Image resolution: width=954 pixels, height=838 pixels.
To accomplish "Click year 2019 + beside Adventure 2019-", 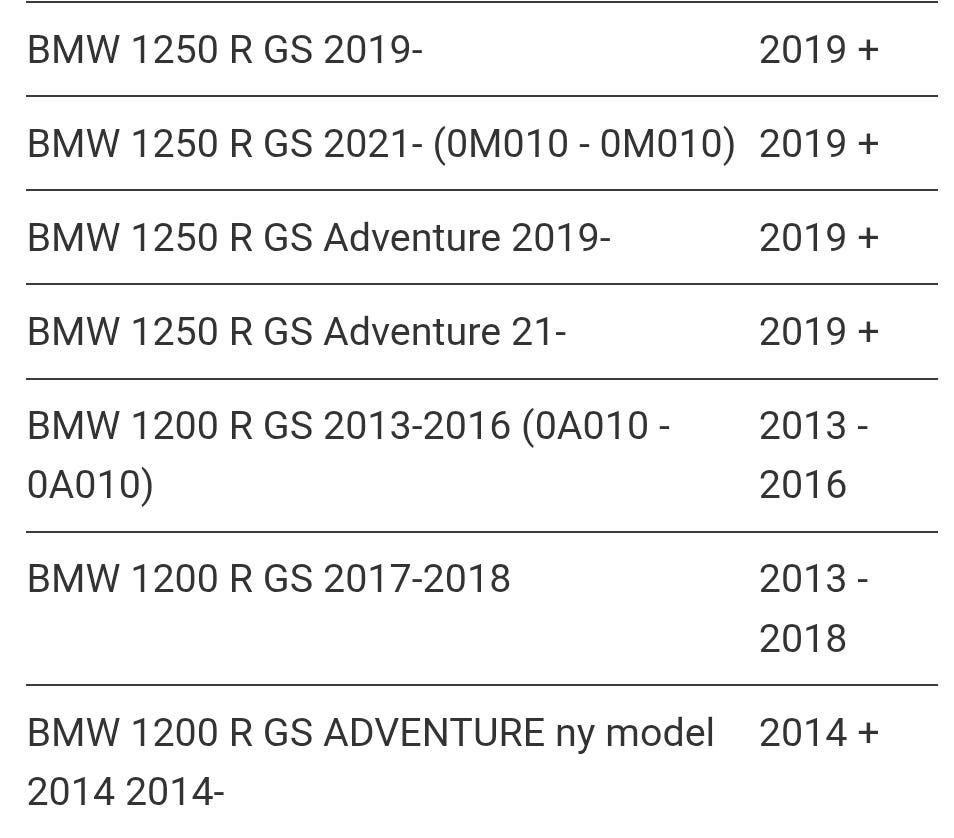I will point(819,237).
